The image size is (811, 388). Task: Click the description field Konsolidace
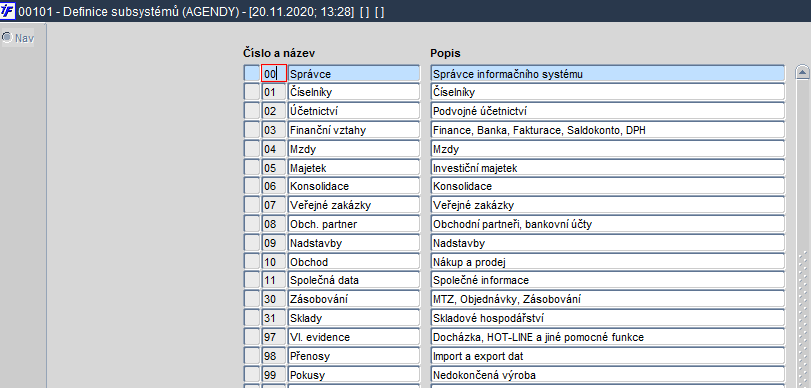(x=607, y=186)
